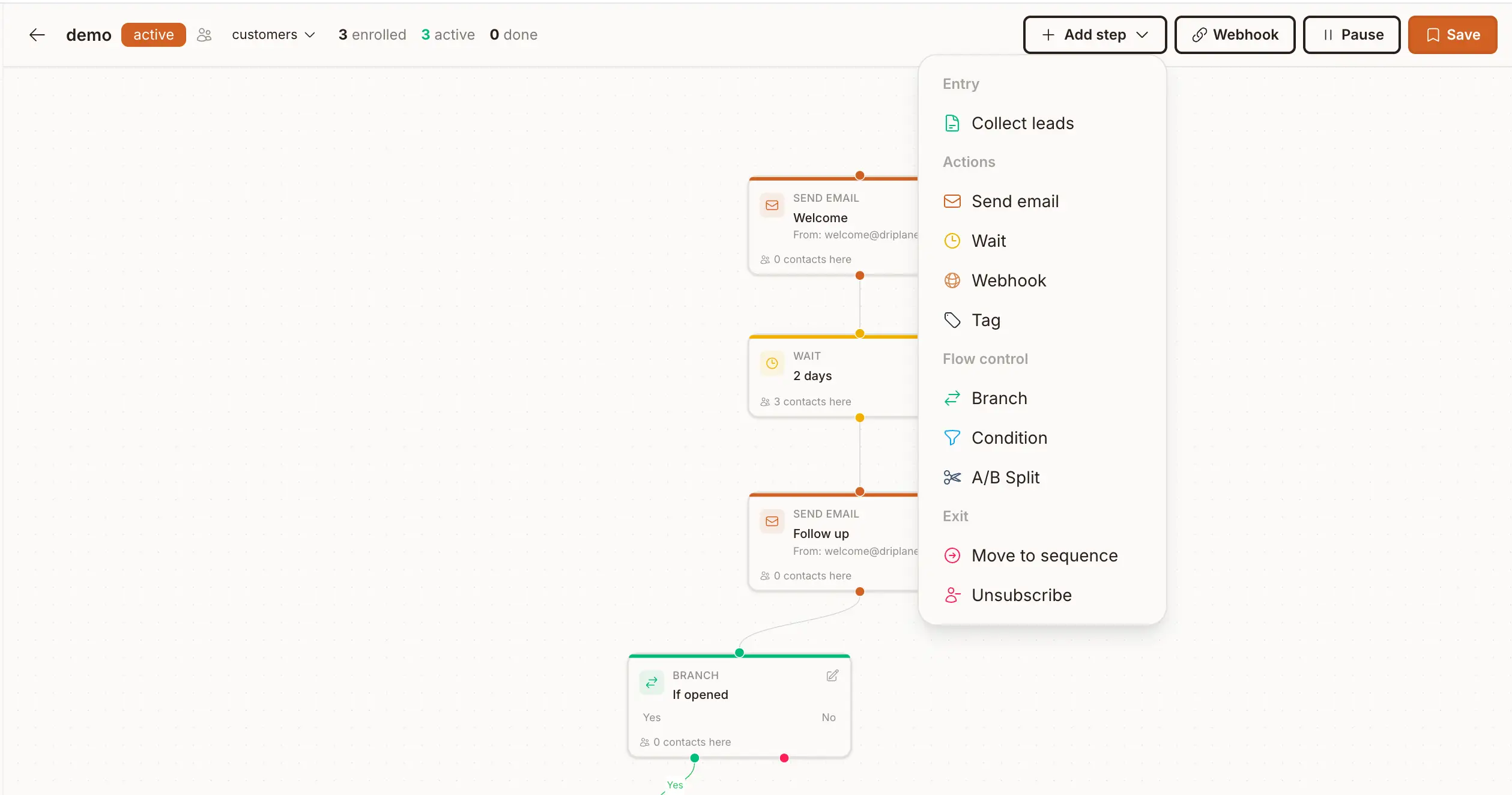Pick Move to sequence exit option
Image resolution: width=1512 pixels, height=795 pixels.
[x=1044, y=555]
